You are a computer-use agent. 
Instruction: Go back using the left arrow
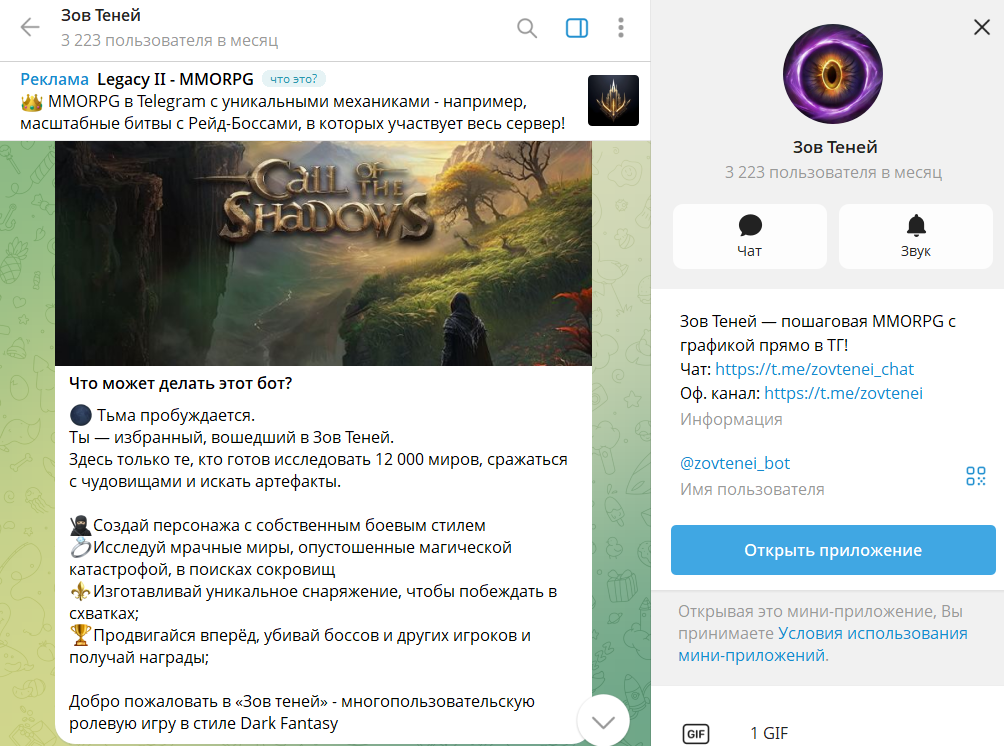[30, 28]
